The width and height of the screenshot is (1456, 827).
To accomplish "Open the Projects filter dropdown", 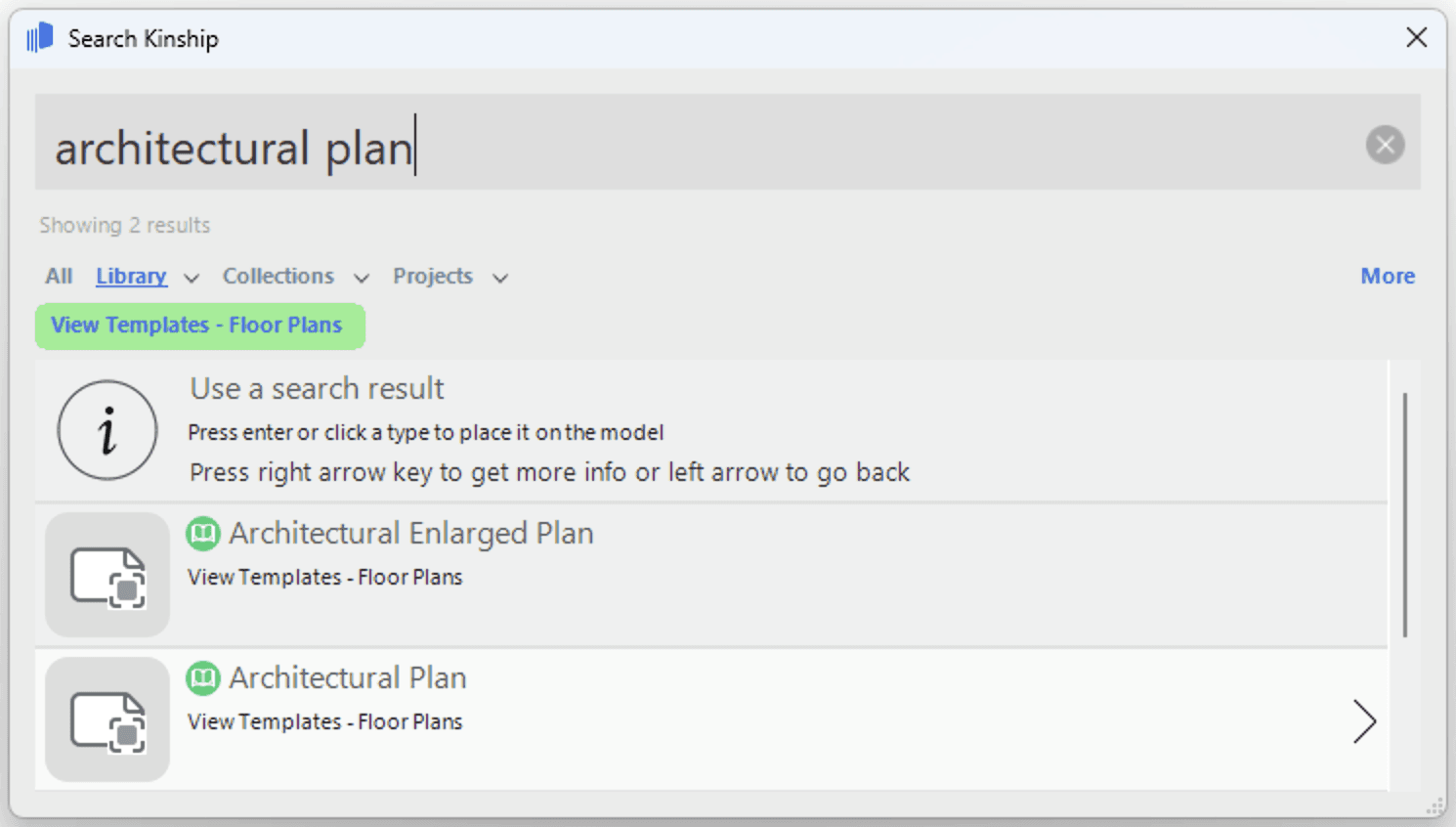I will pos(500,278).
